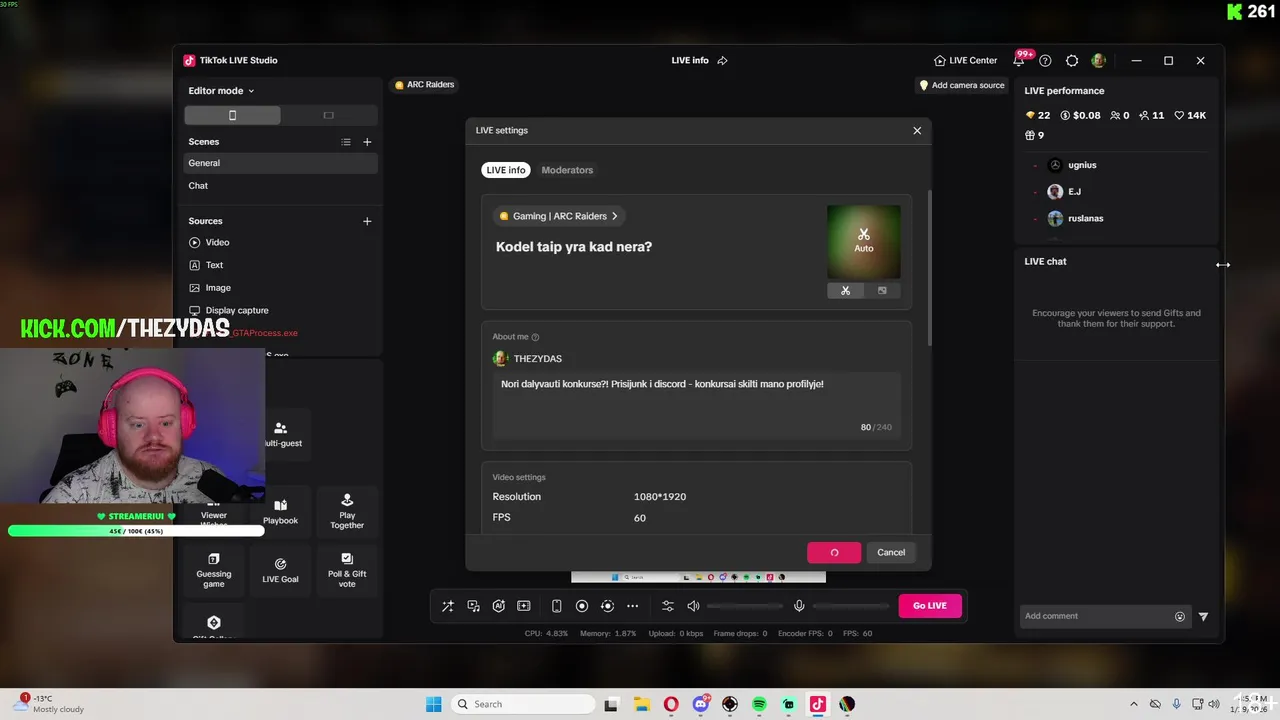
Task: Select the General scene
Action: coord(281,163)
